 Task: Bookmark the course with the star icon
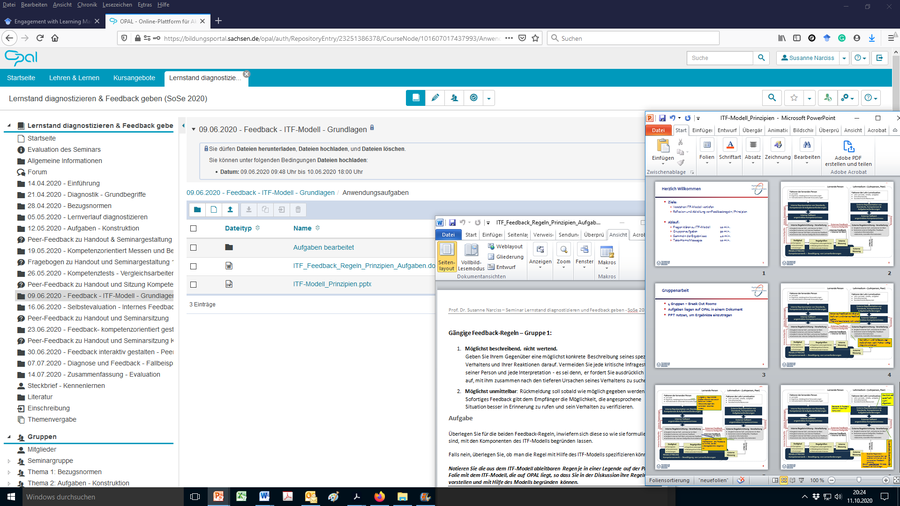coord(794,98)
